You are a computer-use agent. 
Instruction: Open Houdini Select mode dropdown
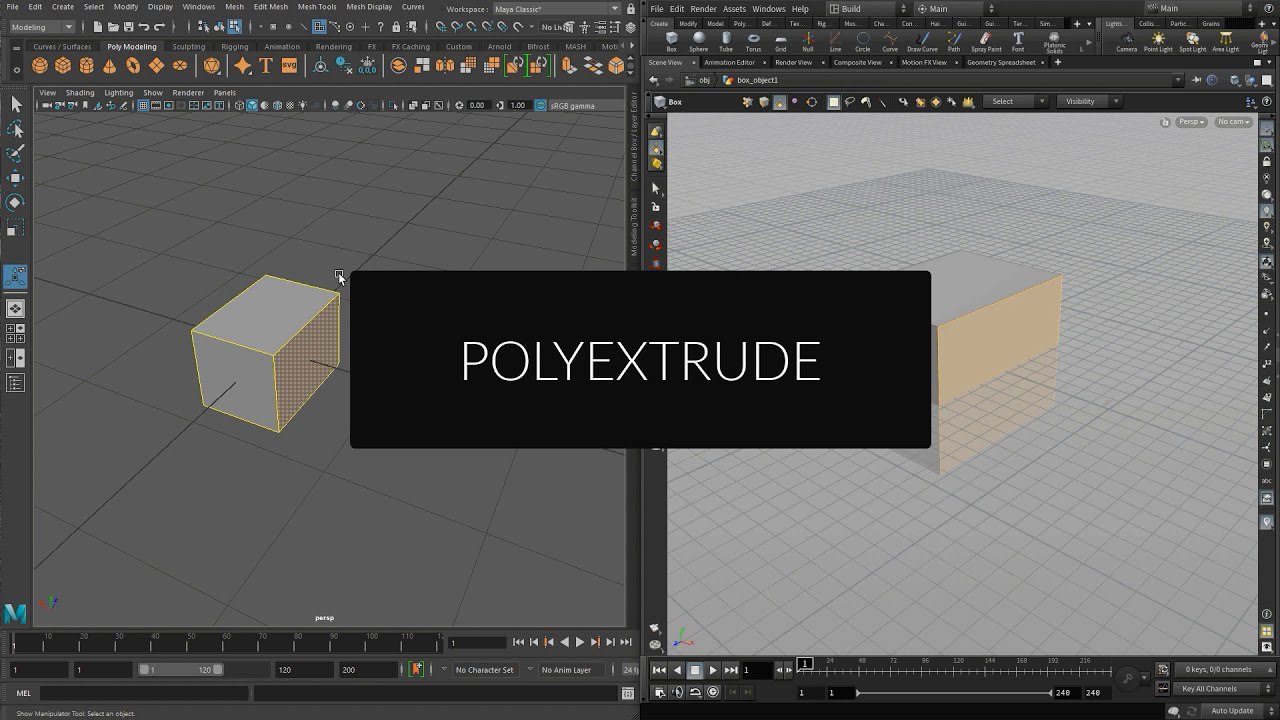(1014, 101)
